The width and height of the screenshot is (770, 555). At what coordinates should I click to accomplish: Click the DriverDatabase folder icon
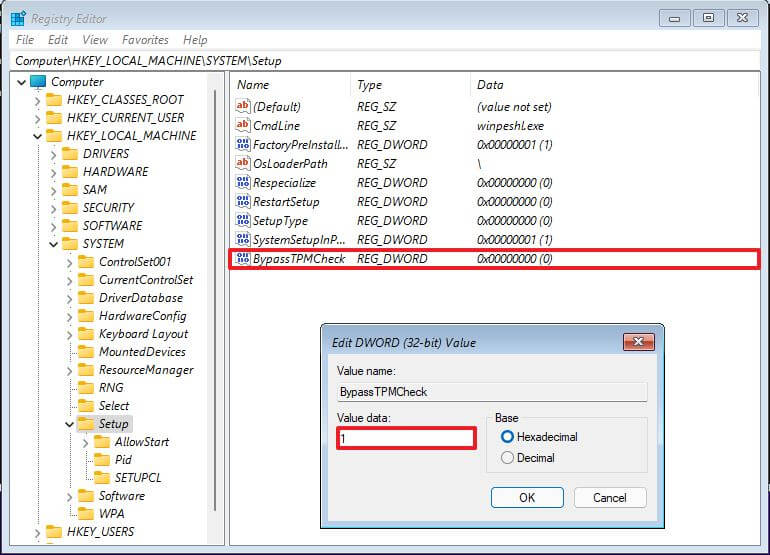tap(86, 298)
